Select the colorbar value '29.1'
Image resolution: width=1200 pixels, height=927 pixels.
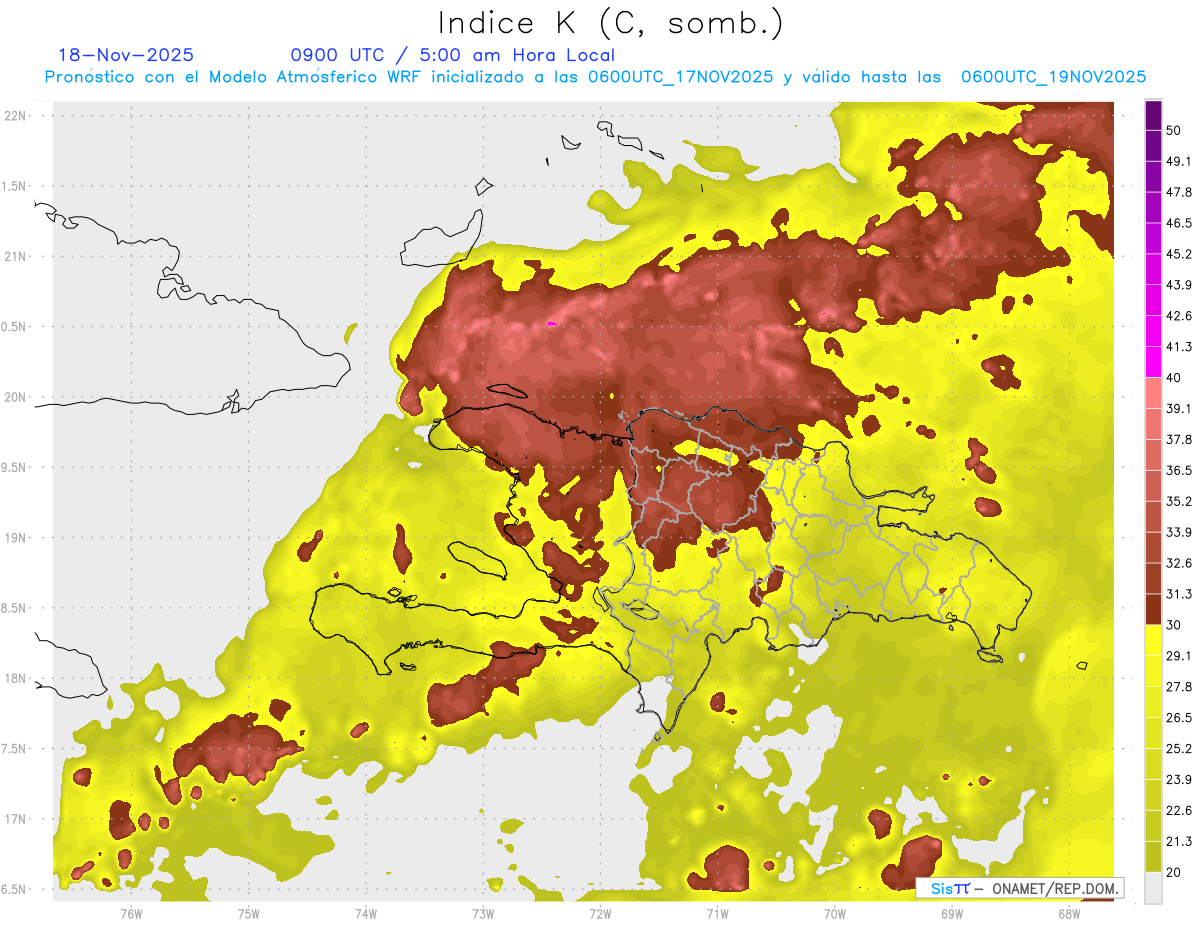pos(1179,656)
